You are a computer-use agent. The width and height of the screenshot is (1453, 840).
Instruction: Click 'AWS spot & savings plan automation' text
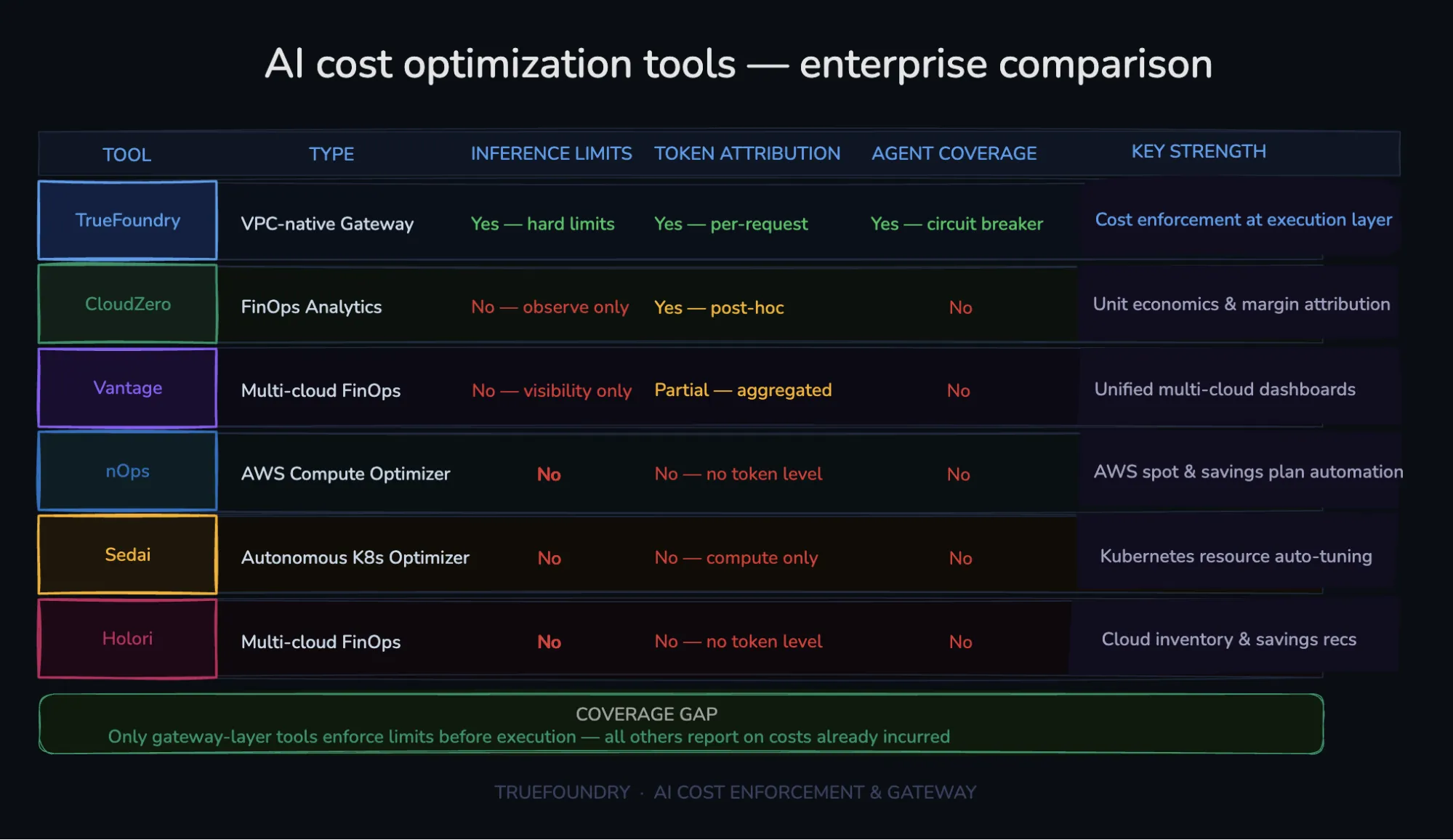coord(1248,472)
